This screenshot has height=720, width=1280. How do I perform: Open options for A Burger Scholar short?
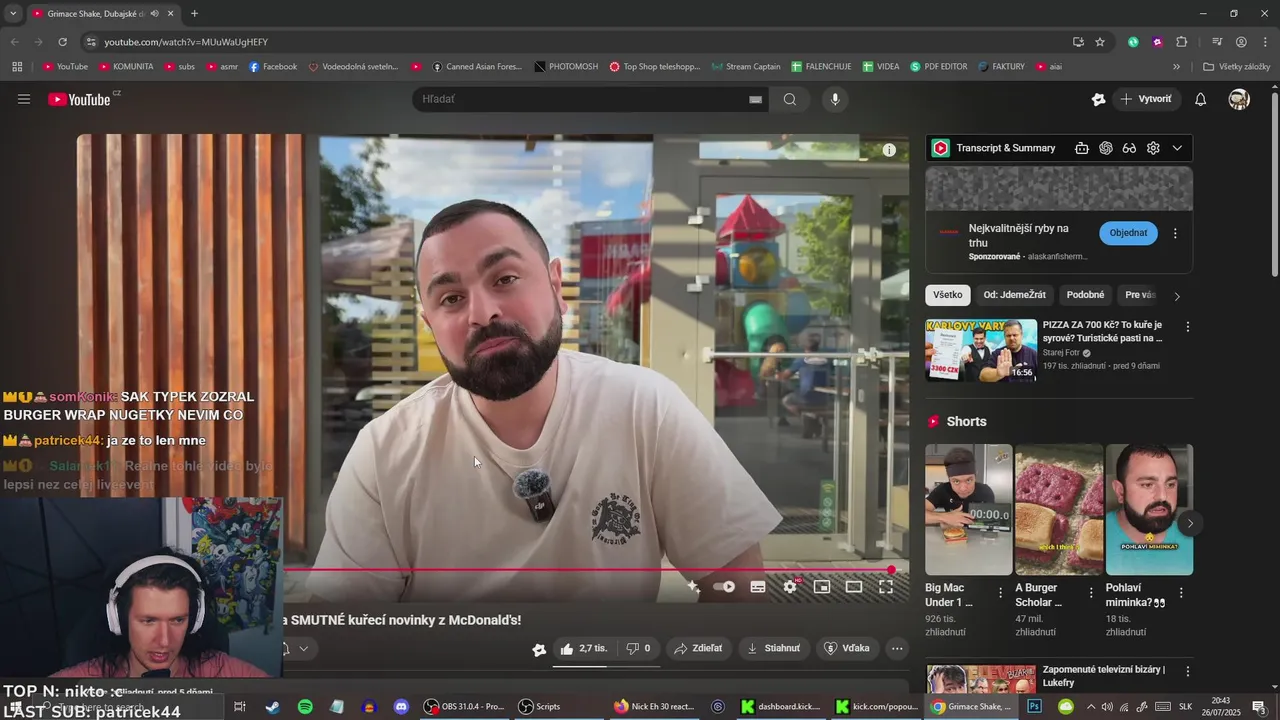pos(1091,592)
